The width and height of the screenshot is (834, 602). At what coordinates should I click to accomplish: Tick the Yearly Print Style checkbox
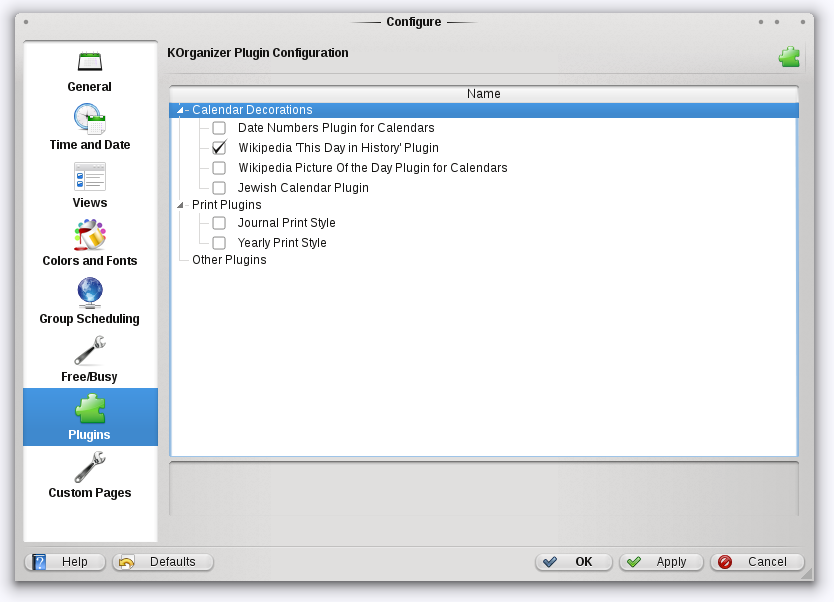(219, 243)
